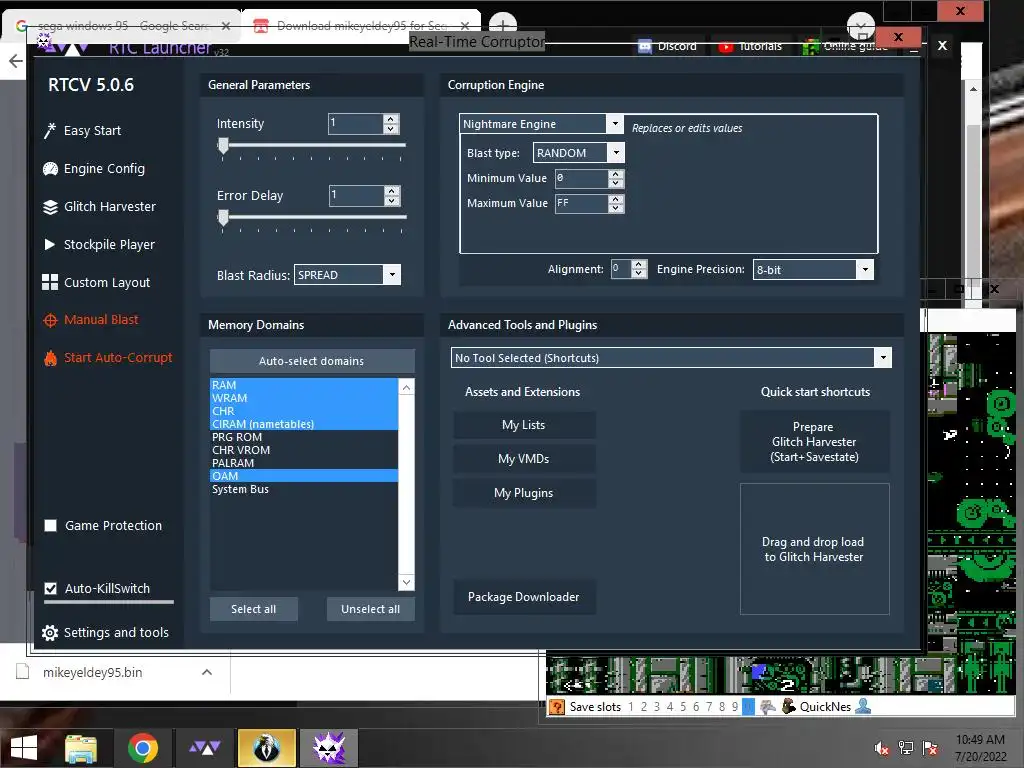The image size is (1024, 768).
Task: Click controller icon in emulator status bar
Action: coord(768,707)
